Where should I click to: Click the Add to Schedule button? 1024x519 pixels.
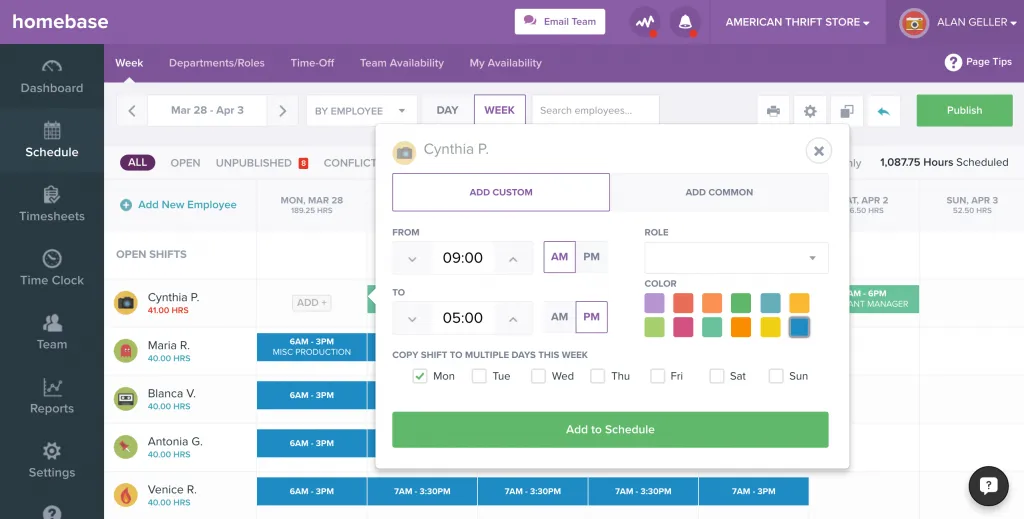pos(610,429)
